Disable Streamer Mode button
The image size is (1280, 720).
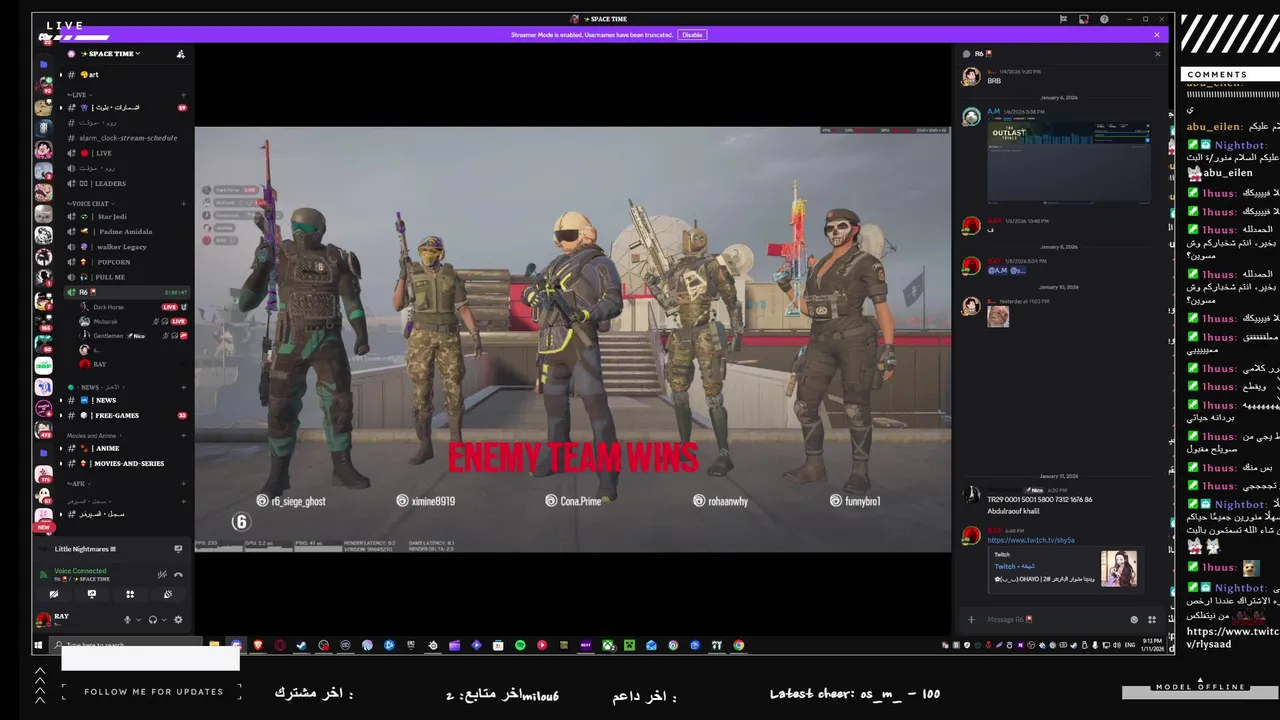point(692,35)
